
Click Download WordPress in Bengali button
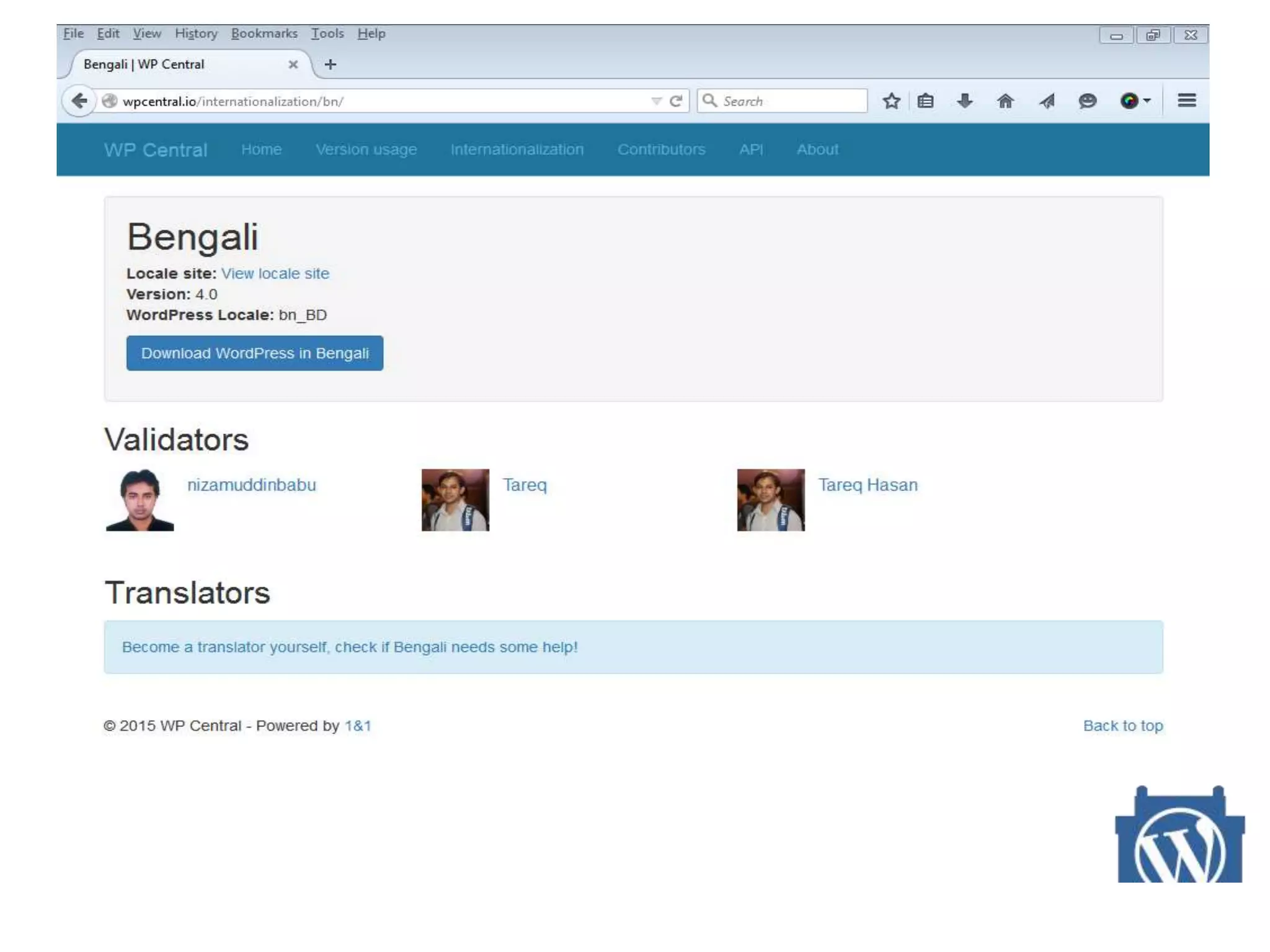[255, 353]
